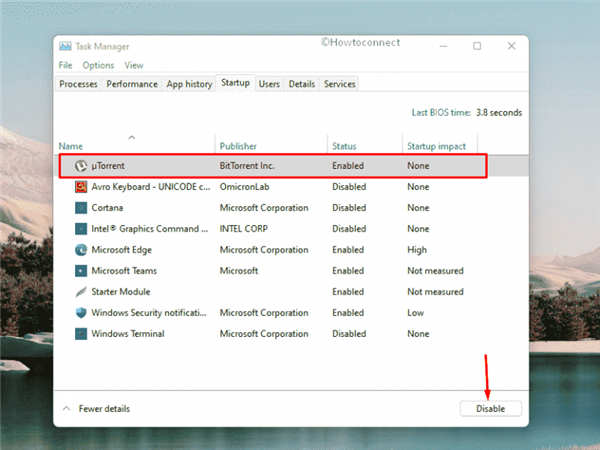Sort by the Name column header
The width and height of the screenshot is (600, 450).
coord(71,146)
